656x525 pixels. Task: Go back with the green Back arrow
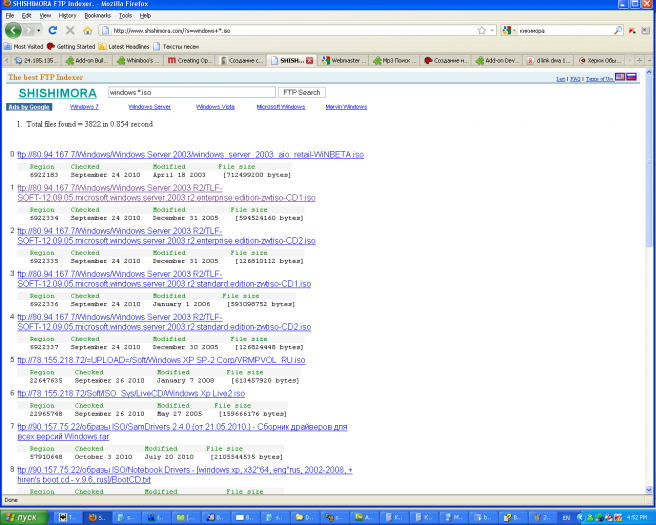[x=13, y=30]
